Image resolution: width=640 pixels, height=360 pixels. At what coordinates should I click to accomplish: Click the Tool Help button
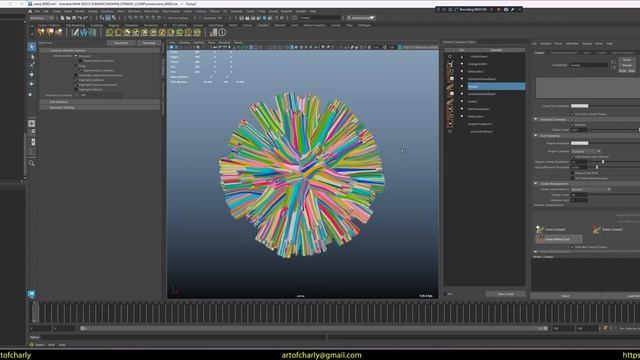click(149, 43)
